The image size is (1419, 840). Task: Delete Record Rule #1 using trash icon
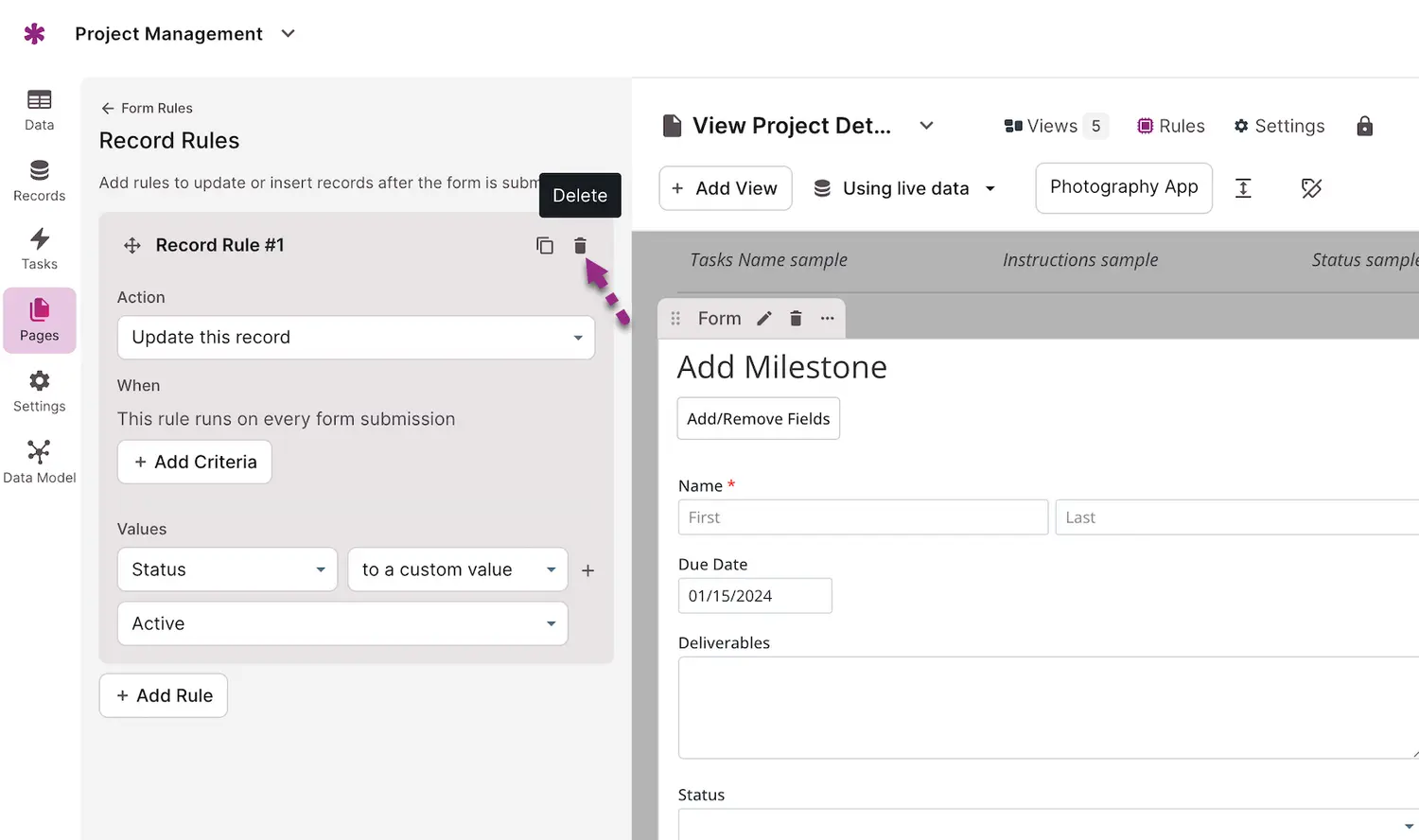click(x=580, y=246)
